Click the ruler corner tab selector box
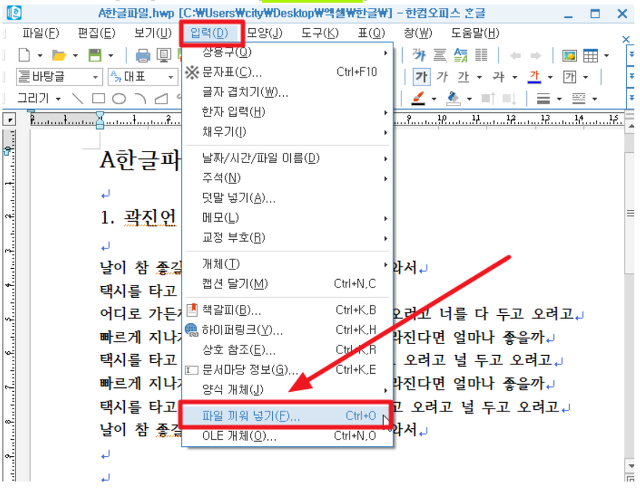This screenshot has width=640, height=494. pos(9,119)
